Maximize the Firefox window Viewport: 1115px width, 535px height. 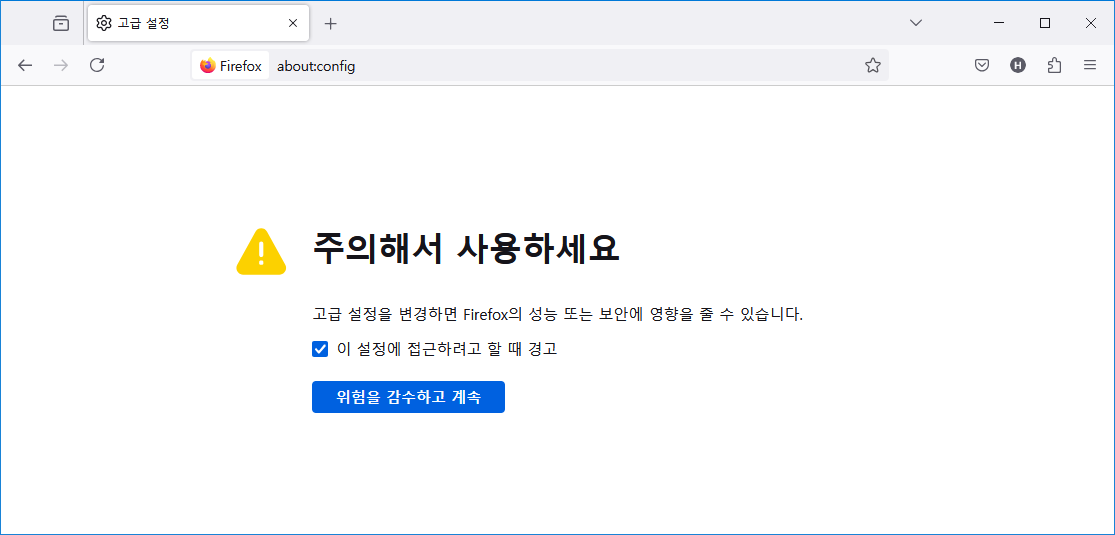tap(1045, 23)
